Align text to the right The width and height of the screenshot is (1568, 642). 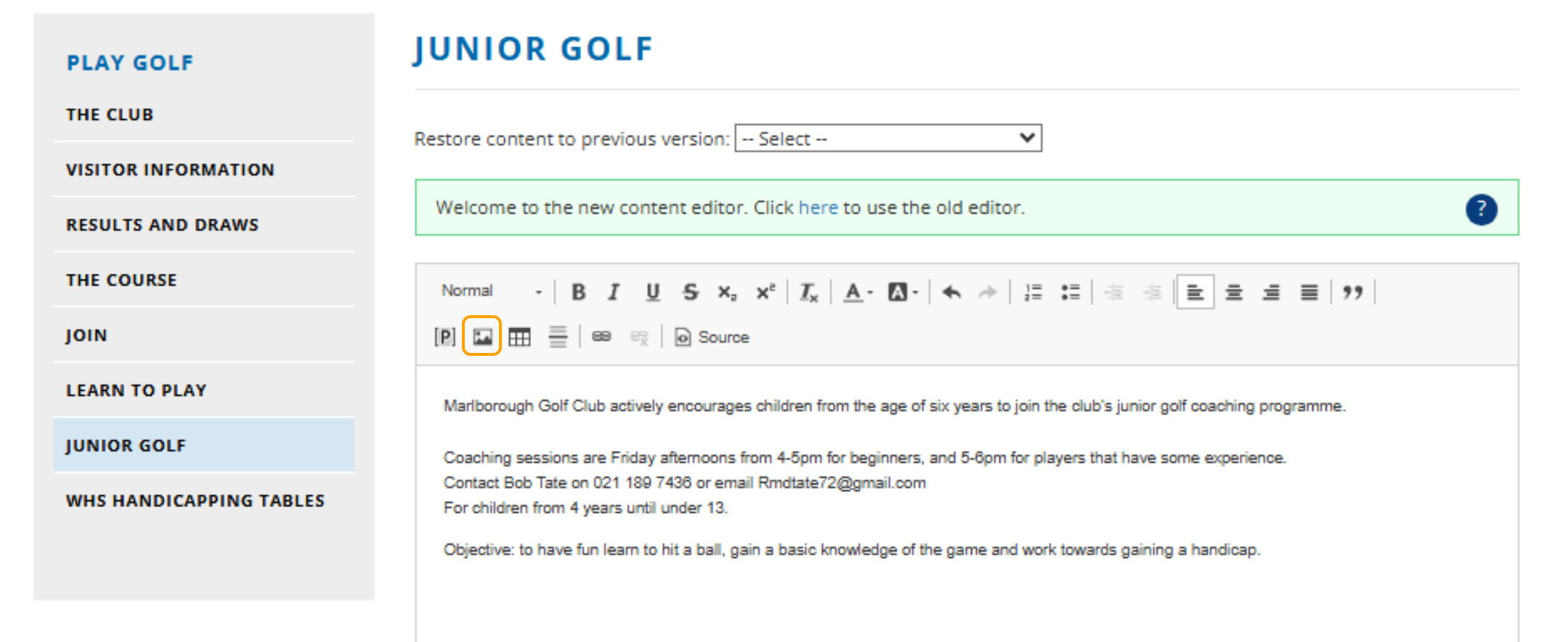coord(1271,292)
